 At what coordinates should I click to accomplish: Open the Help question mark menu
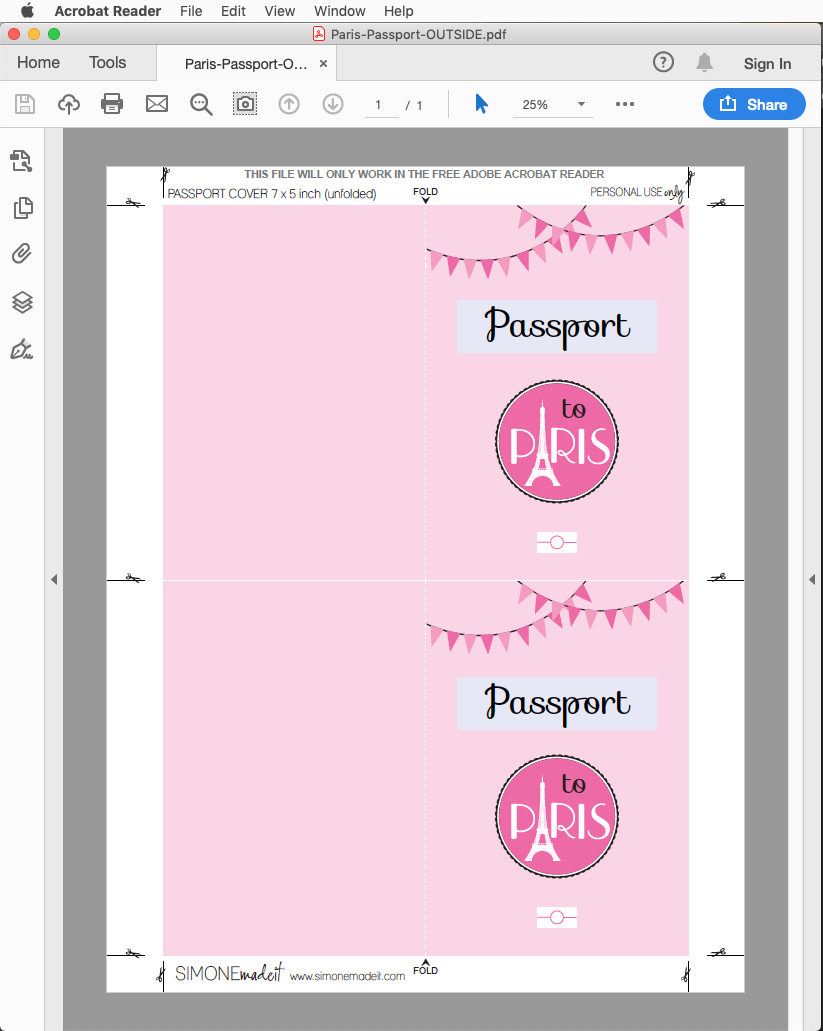point(663,62)
